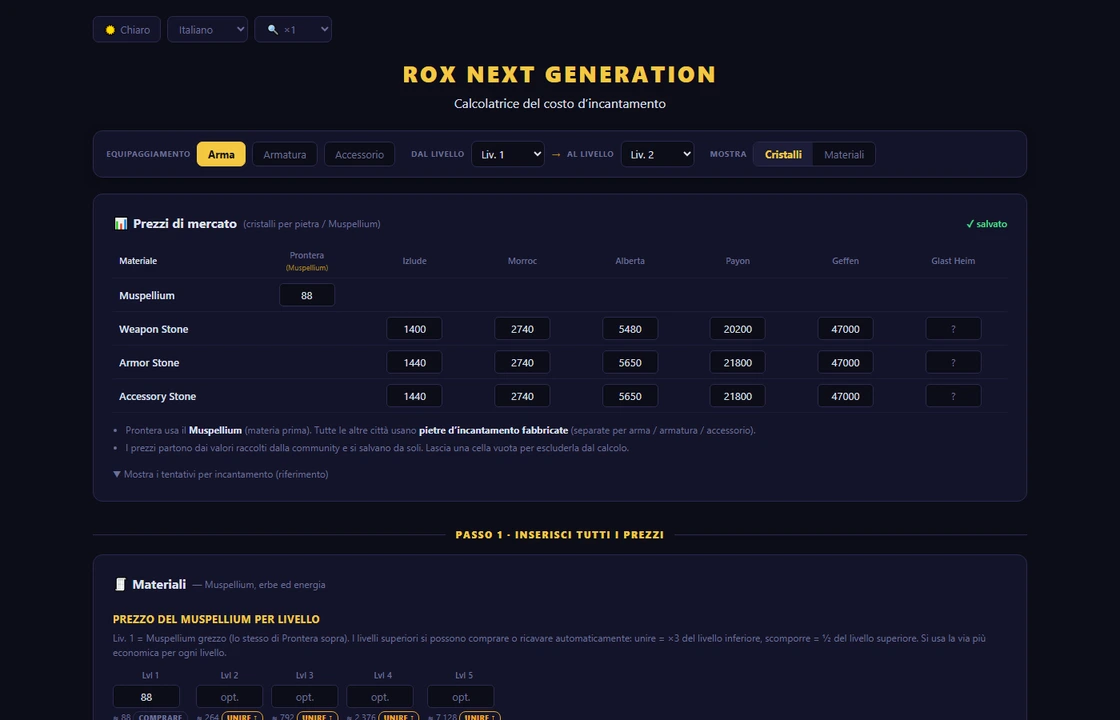Viewport: 1120px width, 720px height.
Task: Click the Payon column header
Action: tap(737, 261)
